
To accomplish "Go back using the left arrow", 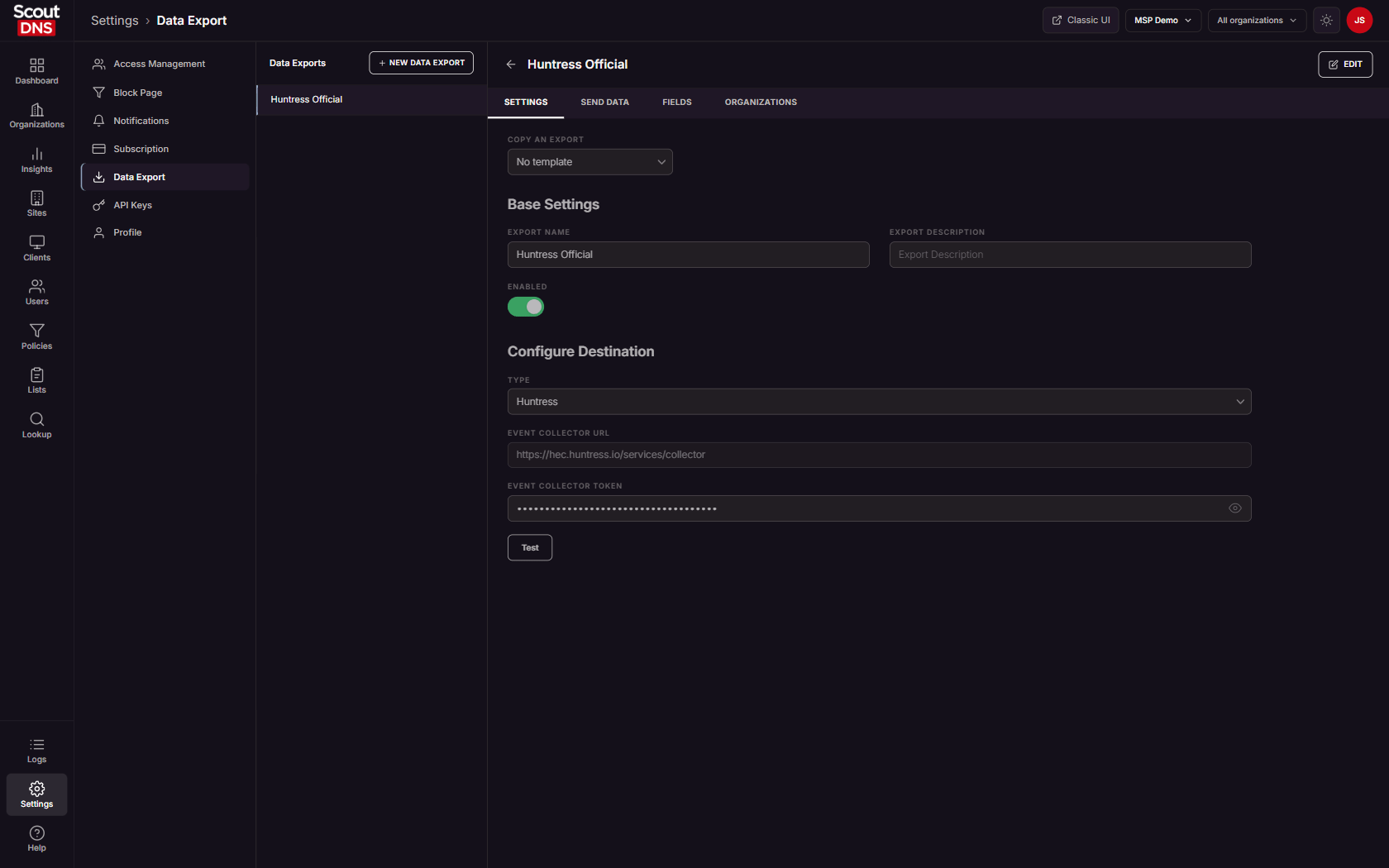I will pos(511,64).
